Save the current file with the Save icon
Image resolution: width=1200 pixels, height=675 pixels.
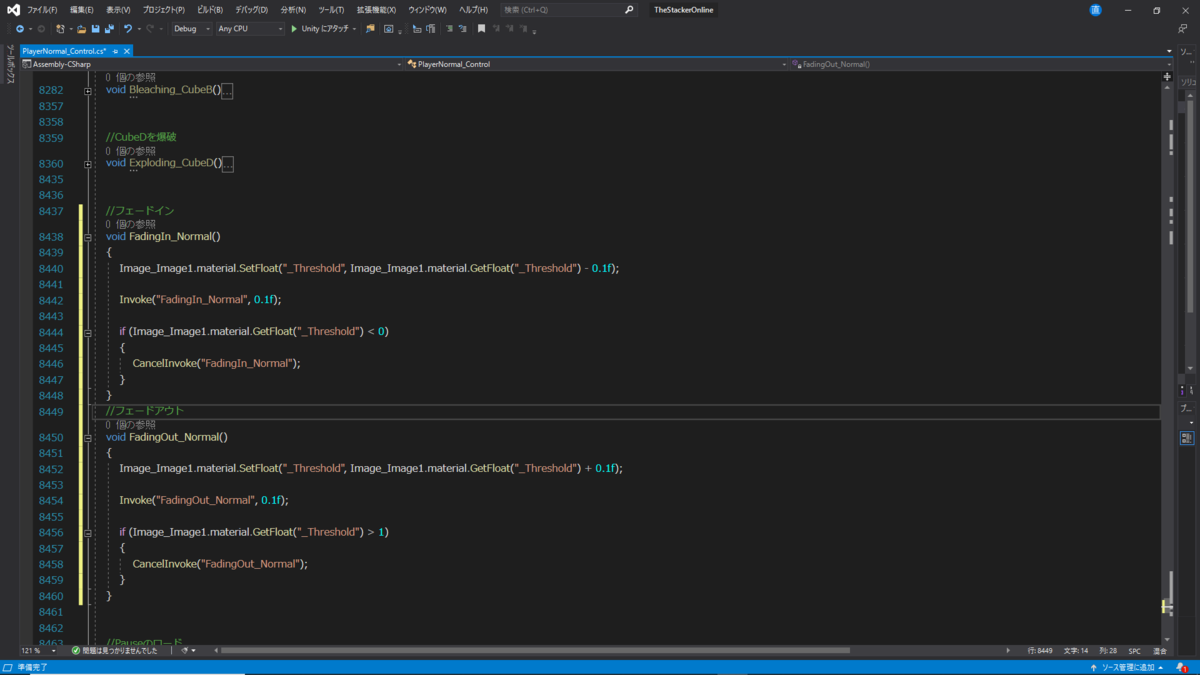pyautogui.click(x=96, y=29)
